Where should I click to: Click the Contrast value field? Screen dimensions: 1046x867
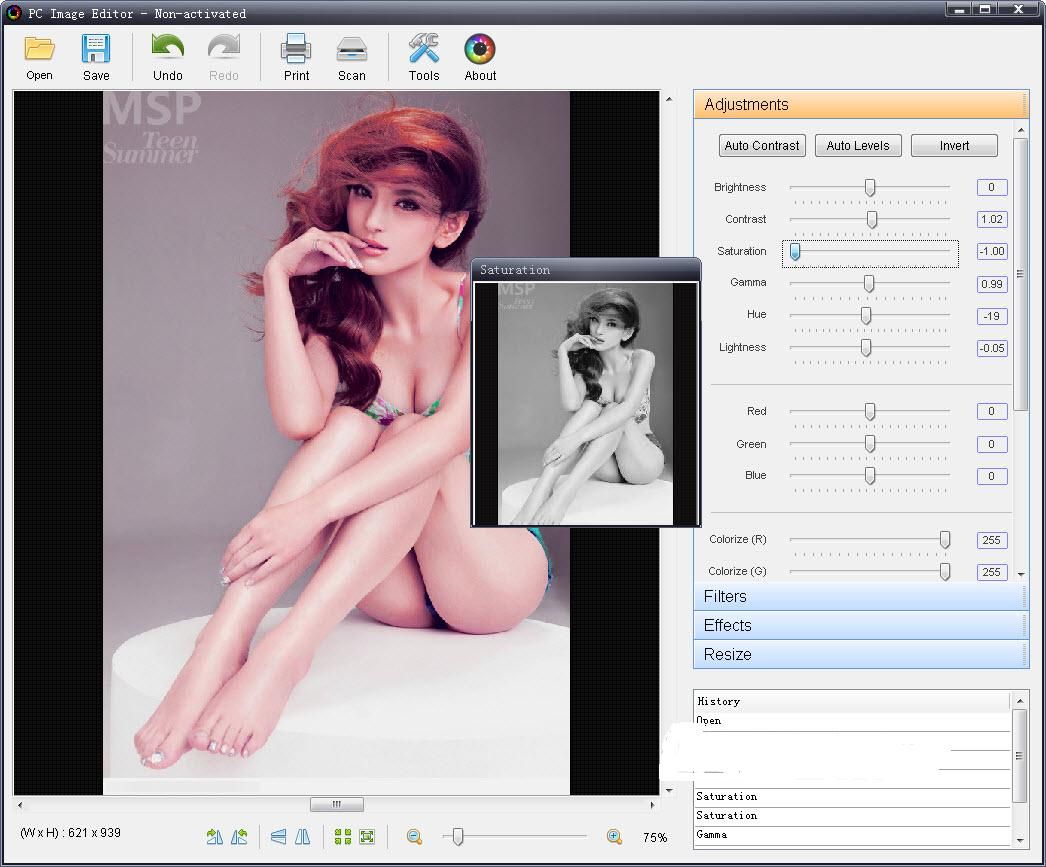(991, 219)
